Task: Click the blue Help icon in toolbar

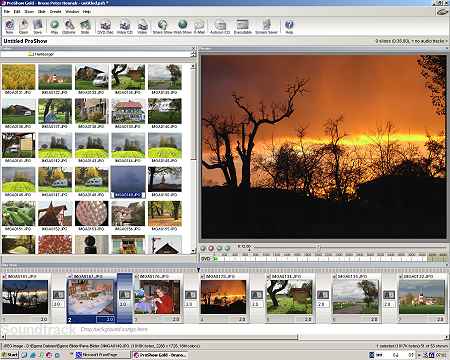Action: tap(289, 26)
